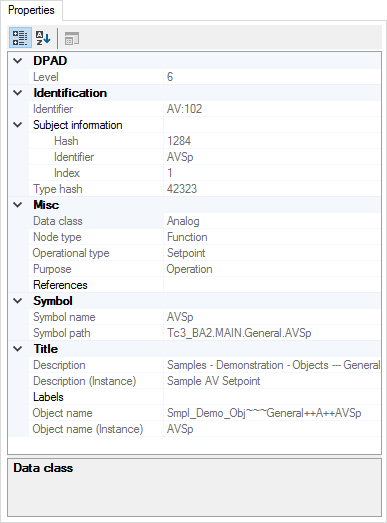Click Object name (Instance) value AVSp
This screenshot has height=523, width=387.
pyautogui.click(x=180, y=429)
